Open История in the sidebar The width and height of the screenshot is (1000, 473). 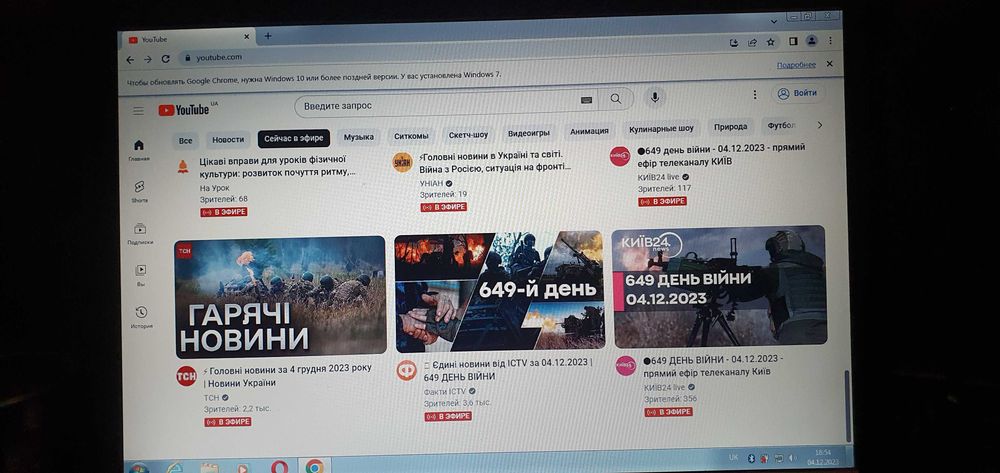coord(142,317)
